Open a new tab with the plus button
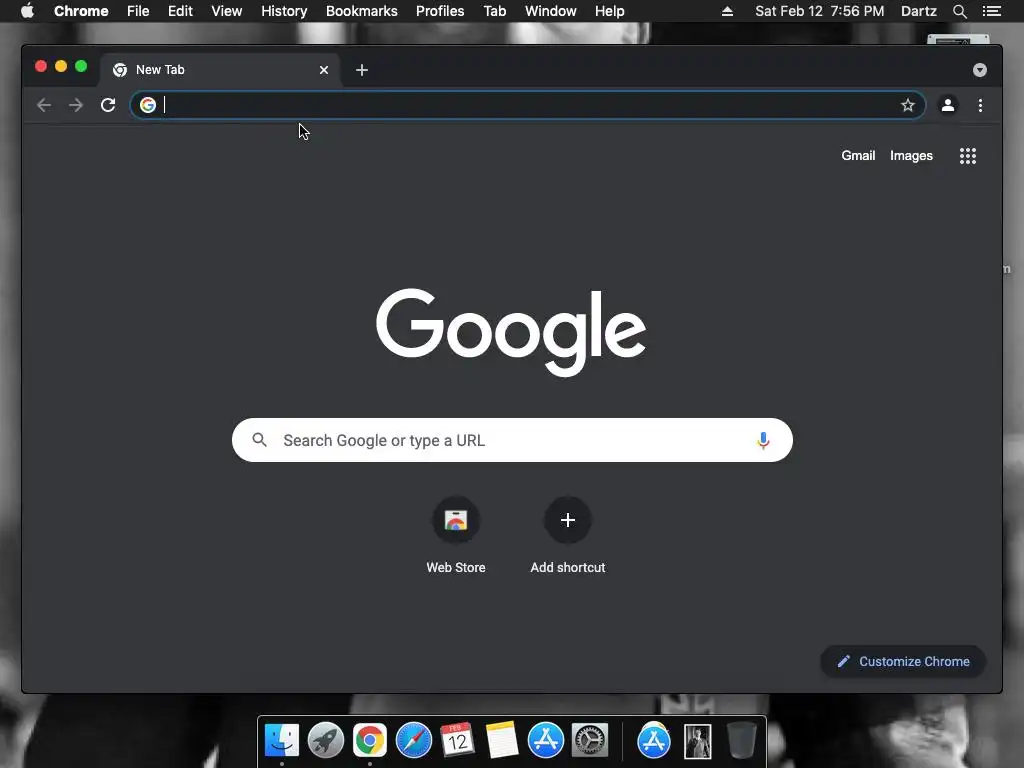 [x=362, y=70]
